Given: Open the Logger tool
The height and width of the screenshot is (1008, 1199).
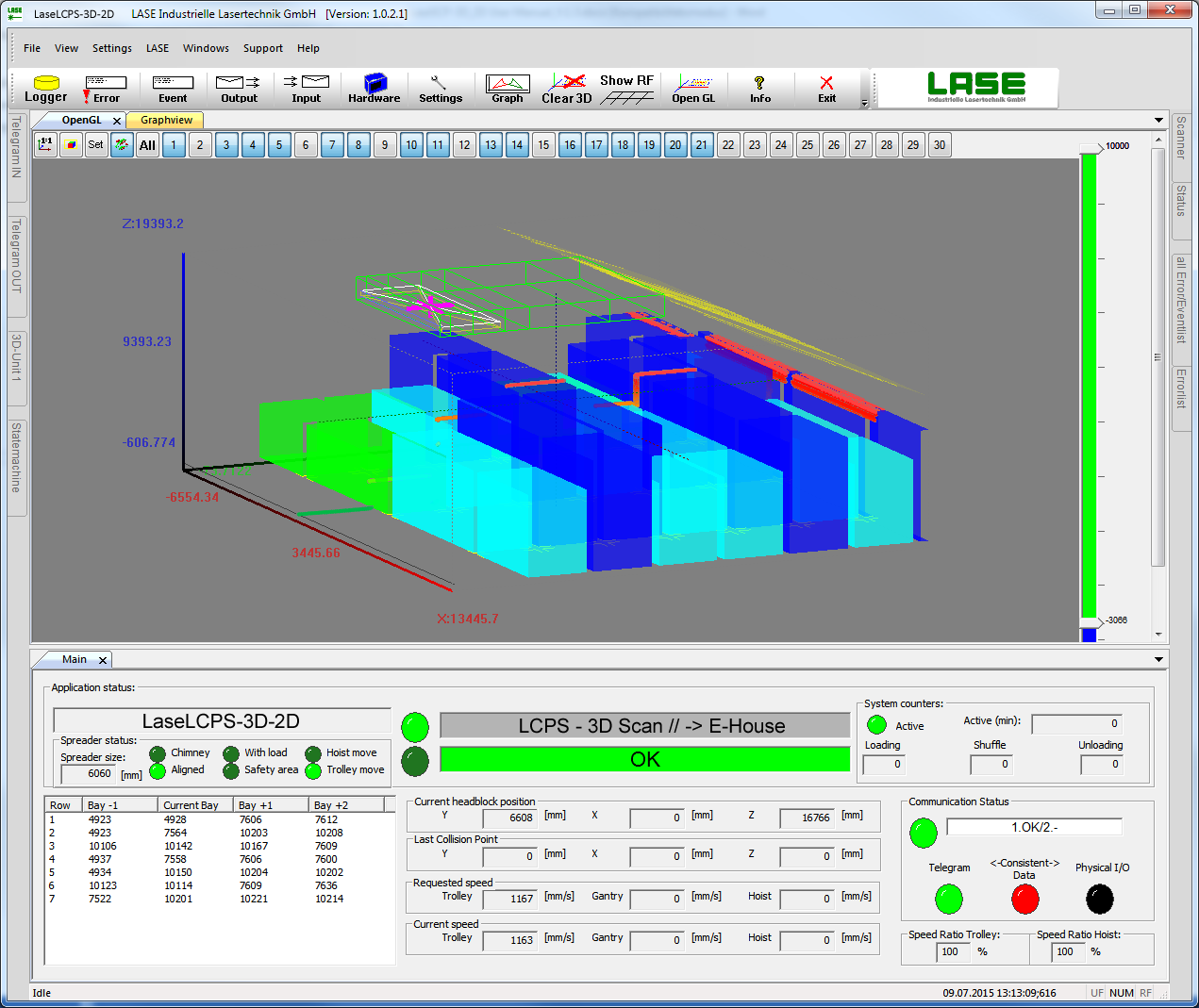Looking at the screenshot, I should [x=45, y=89].
